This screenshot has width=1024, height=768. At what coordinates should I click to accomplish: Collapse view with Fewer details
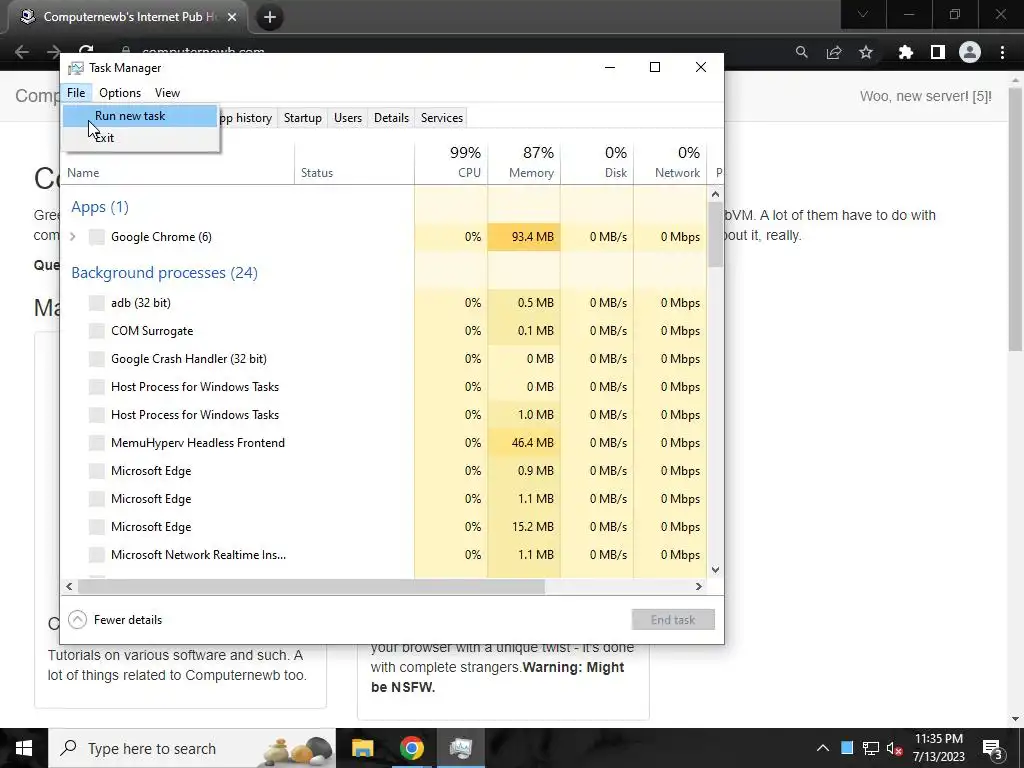(115, 620)
